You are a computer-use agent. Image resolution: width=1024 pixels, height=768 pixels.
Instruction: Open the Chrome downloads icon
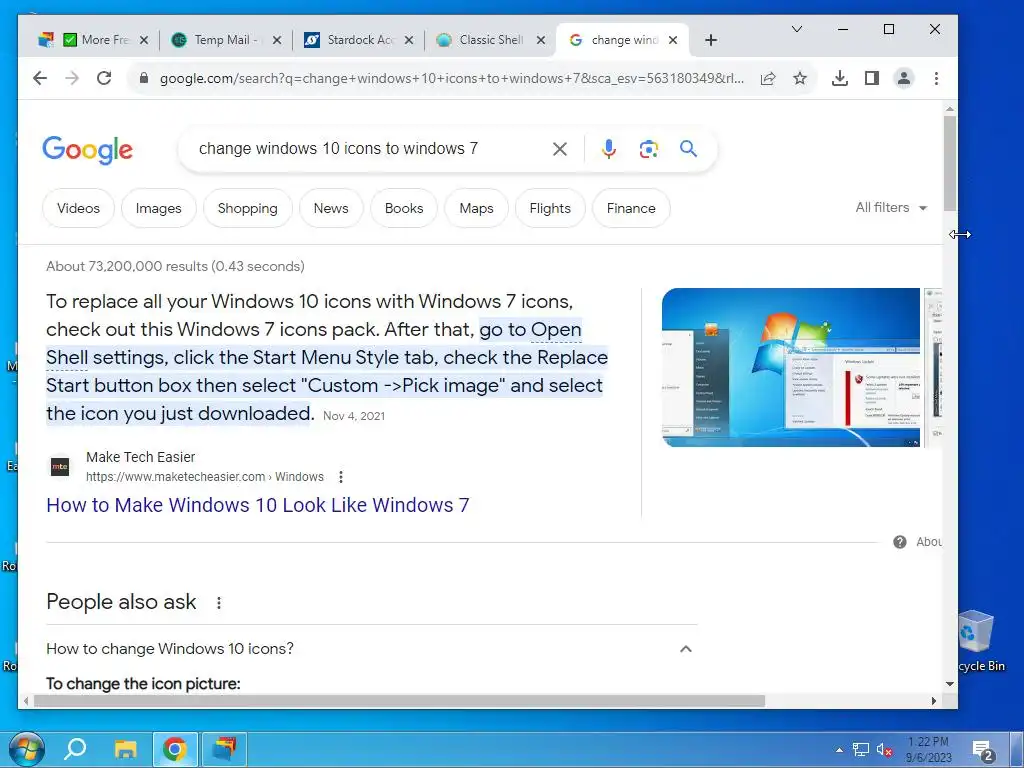click(x=840, y=78)
